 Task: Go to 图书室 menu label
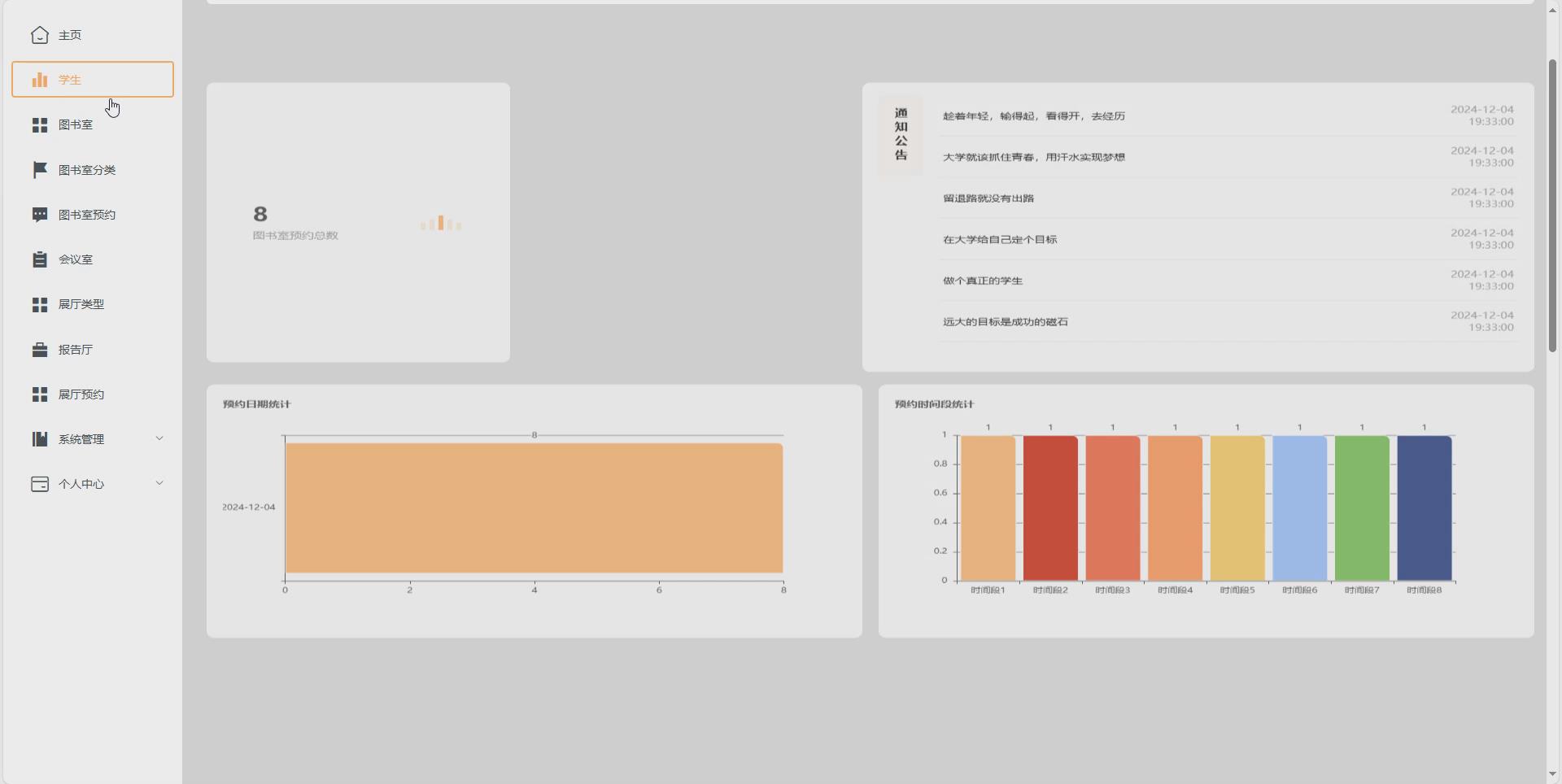pos(76,124)
